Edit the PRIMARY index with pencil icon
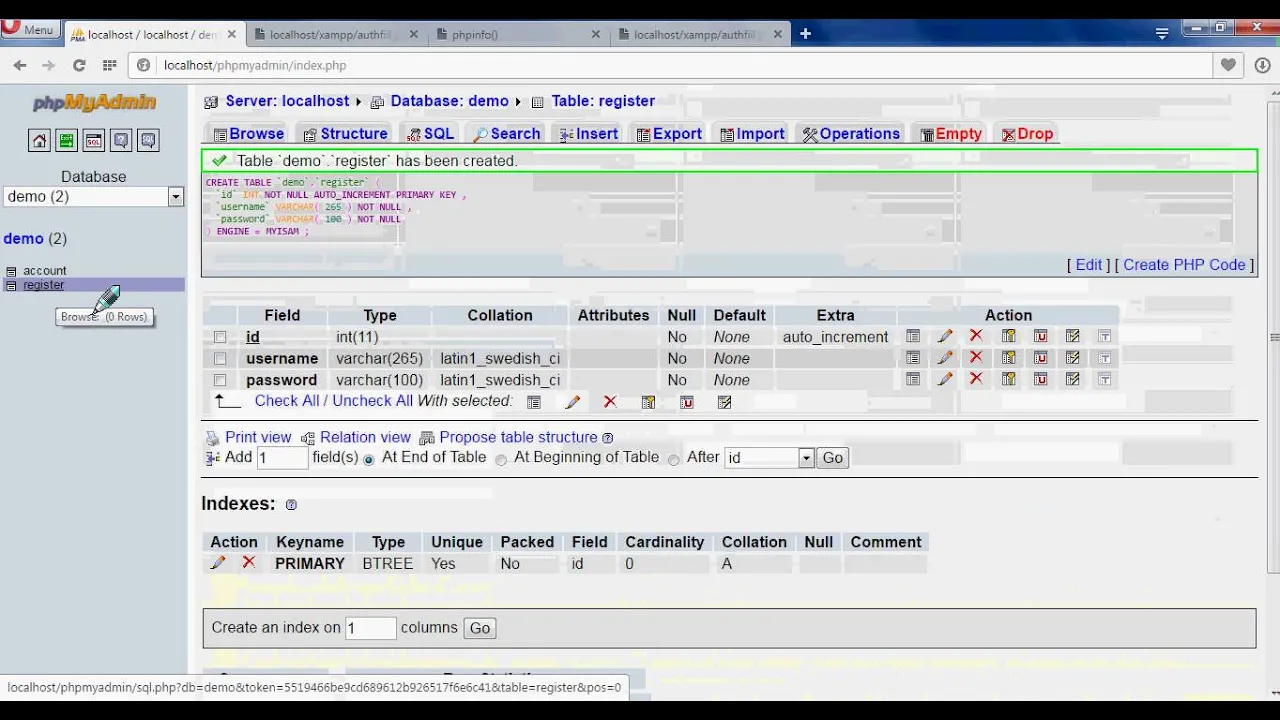Screen dimensions: 1280x720 point(218,563)
